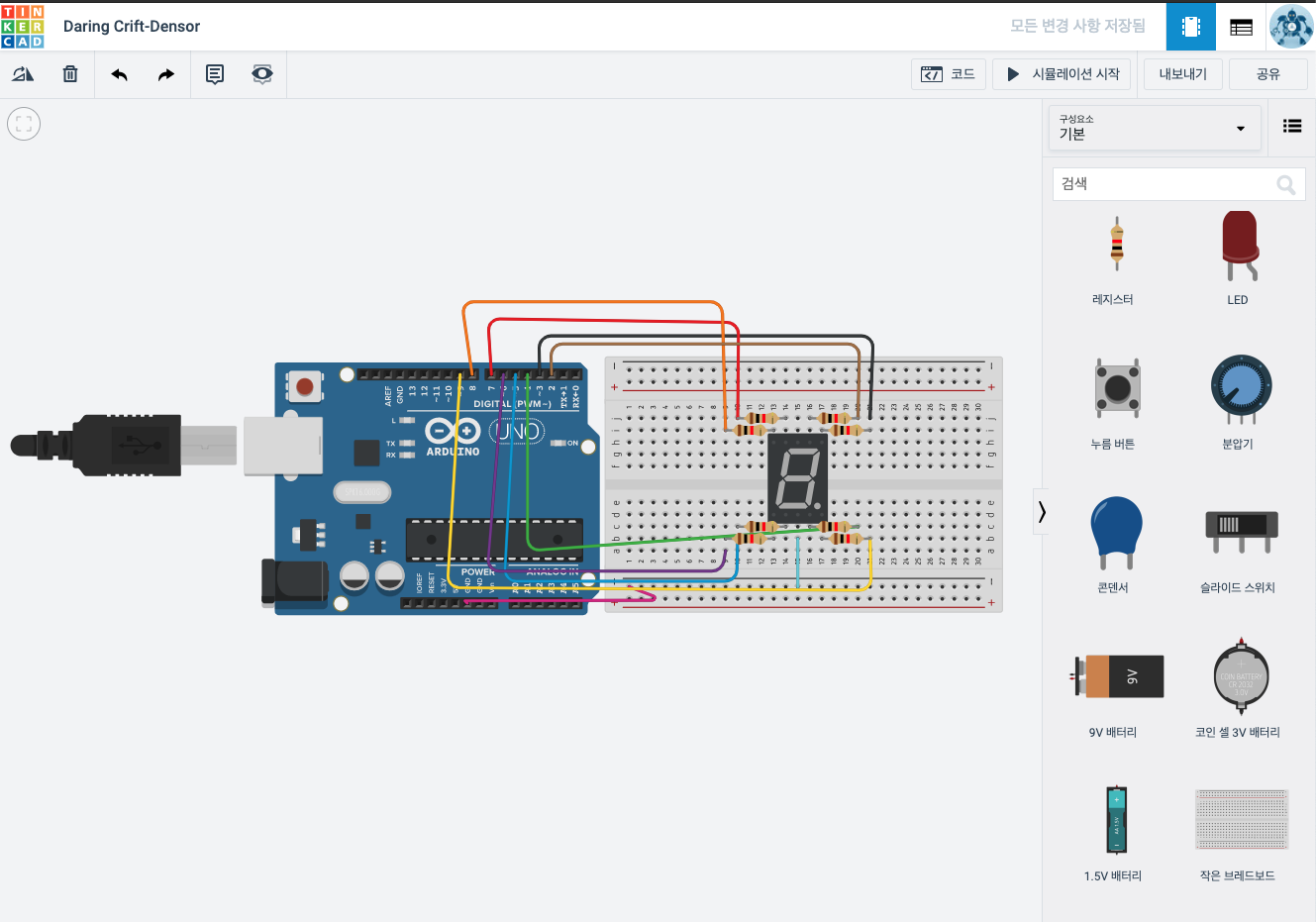This screenshot has height=922, width=1316.
Task: Start simulation with 시뮬레이션 시작
Action: pos(1063,74)
